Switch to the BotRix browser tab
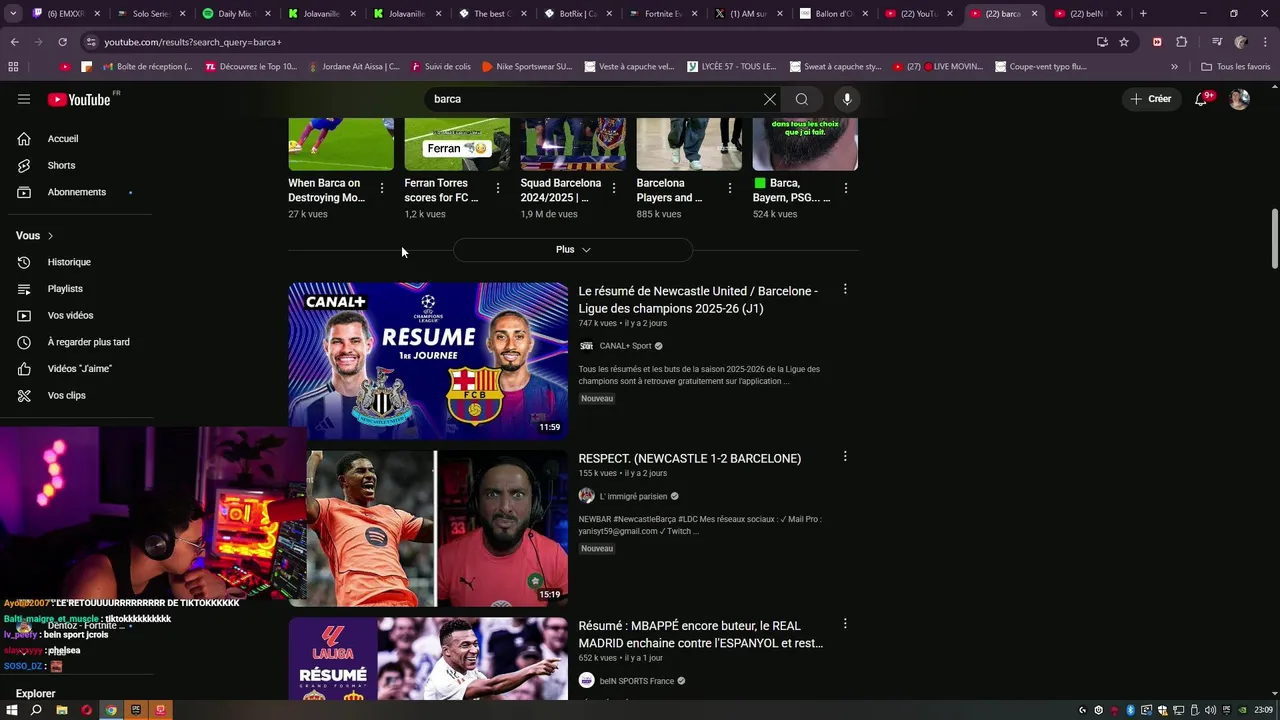1280x720 pixels. (577, 14)
